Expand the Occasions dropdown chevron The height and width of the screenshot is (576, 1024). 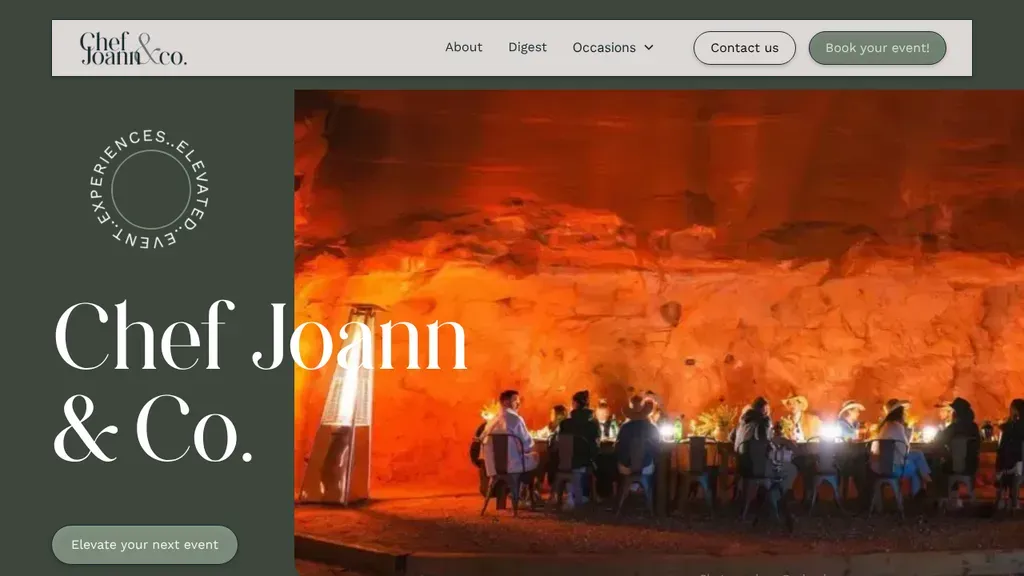click(648, 48)
